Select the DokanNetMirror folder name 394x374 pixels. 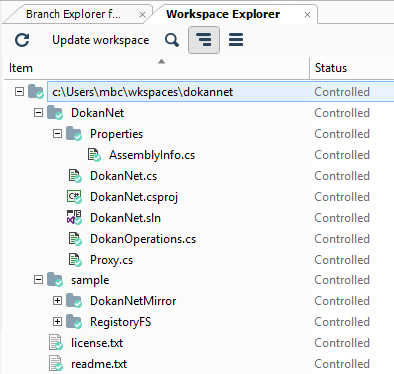point(133,301)
